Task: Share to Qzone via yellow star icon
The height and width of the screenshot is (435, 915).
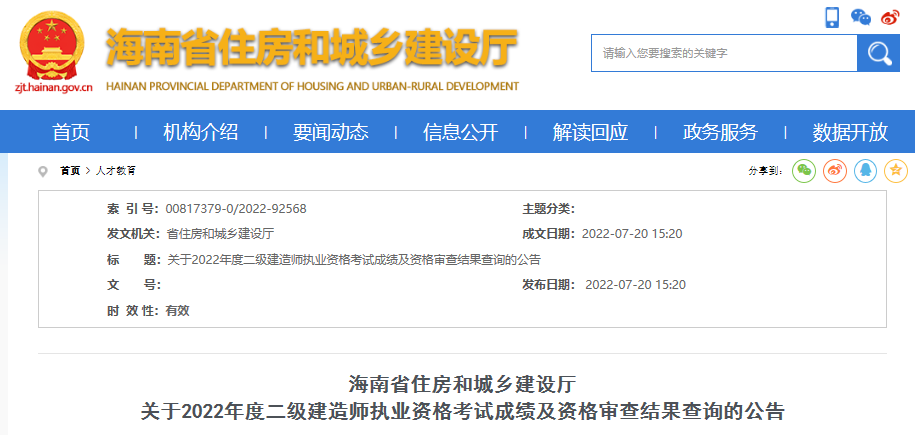Action: (896, 170)
